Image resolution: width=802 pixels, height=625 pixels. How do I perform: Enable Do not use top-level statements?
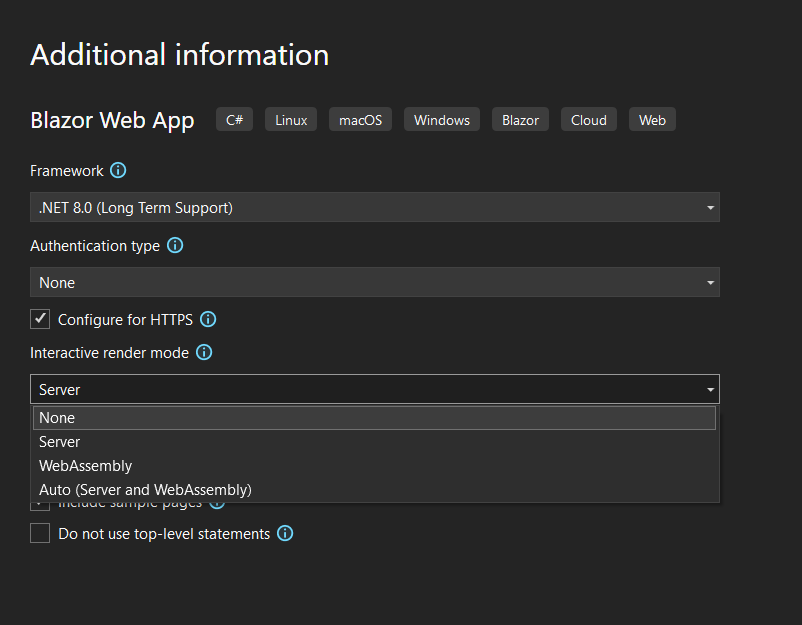click(40, 533)
